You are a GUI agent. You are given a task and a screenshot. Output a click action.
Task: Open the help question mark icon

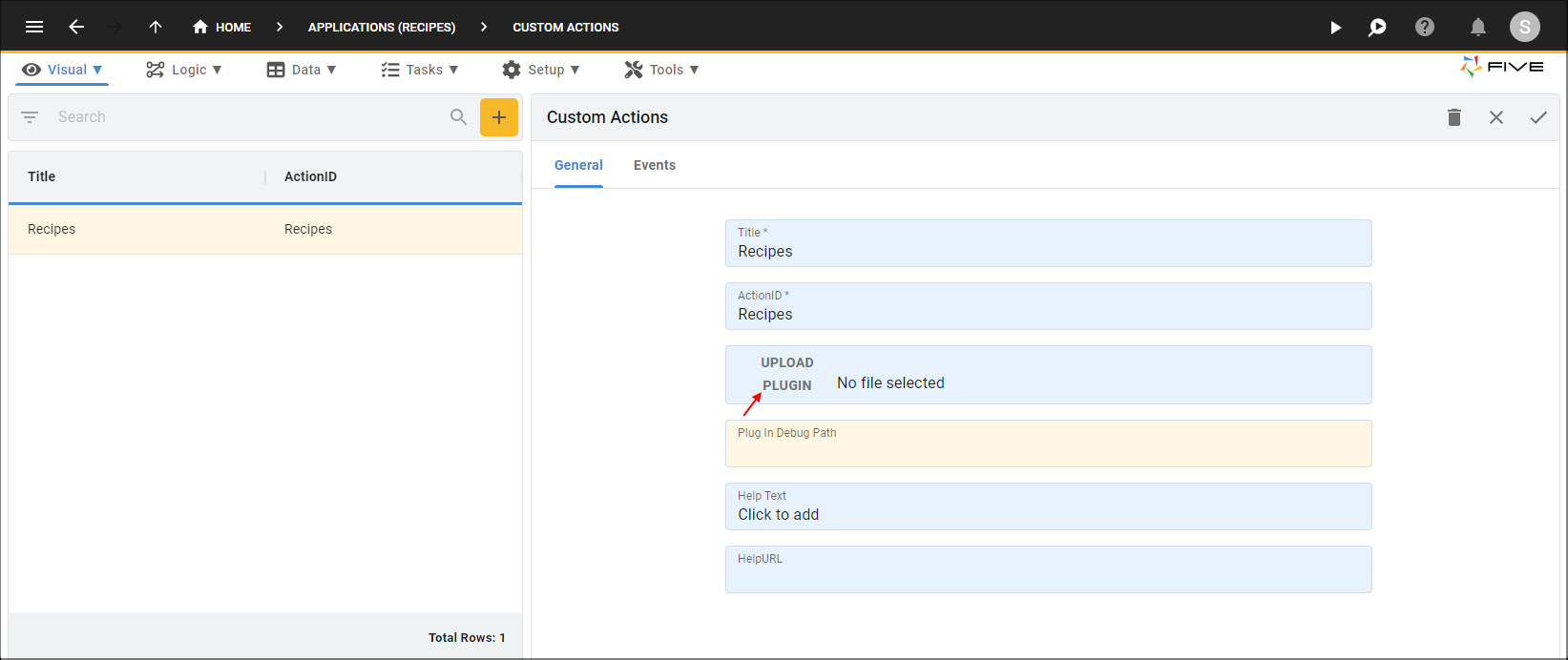(x=1424, y=27)
